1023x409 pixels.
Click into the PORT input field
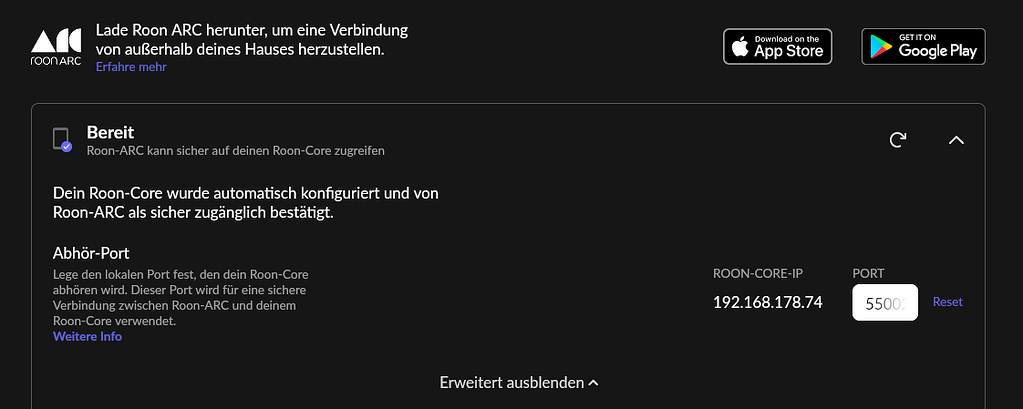(x=885, y=302)
